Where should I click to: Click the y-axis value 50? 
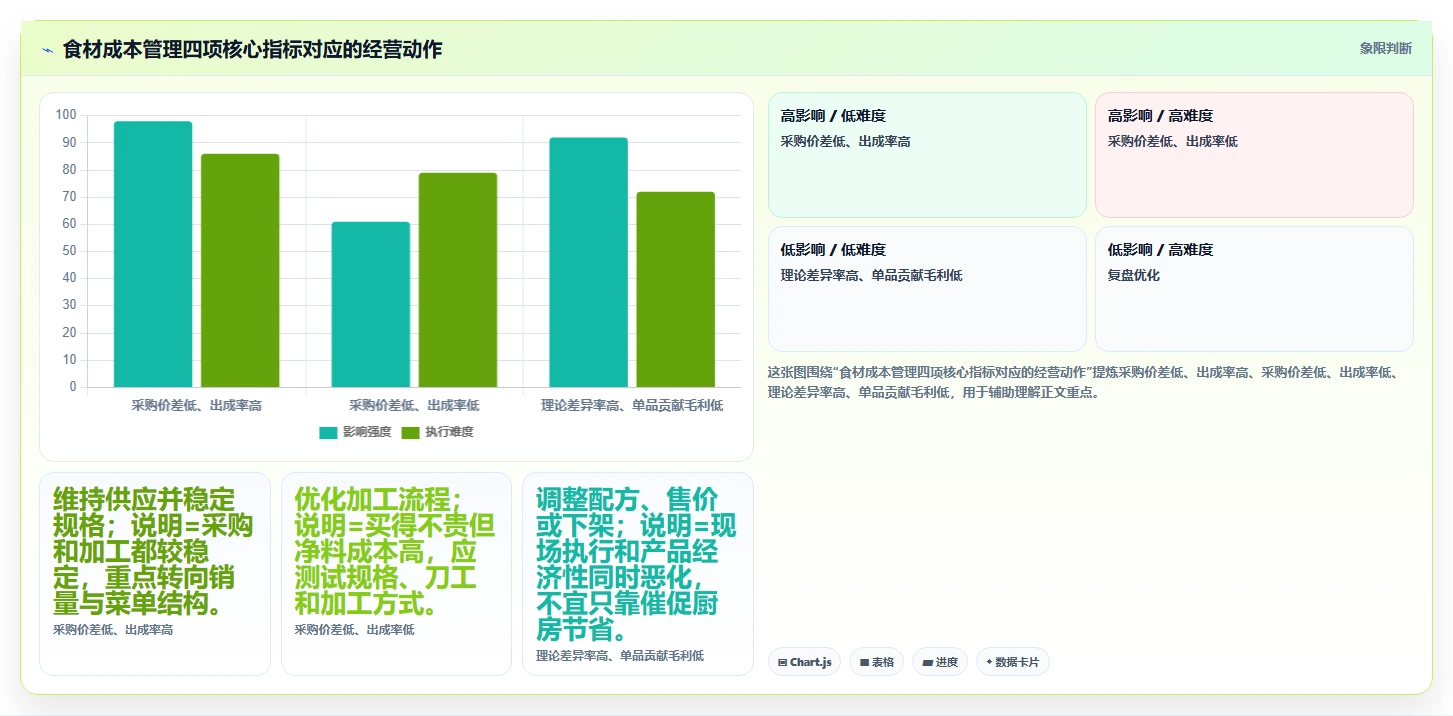(x=70, y=251)
